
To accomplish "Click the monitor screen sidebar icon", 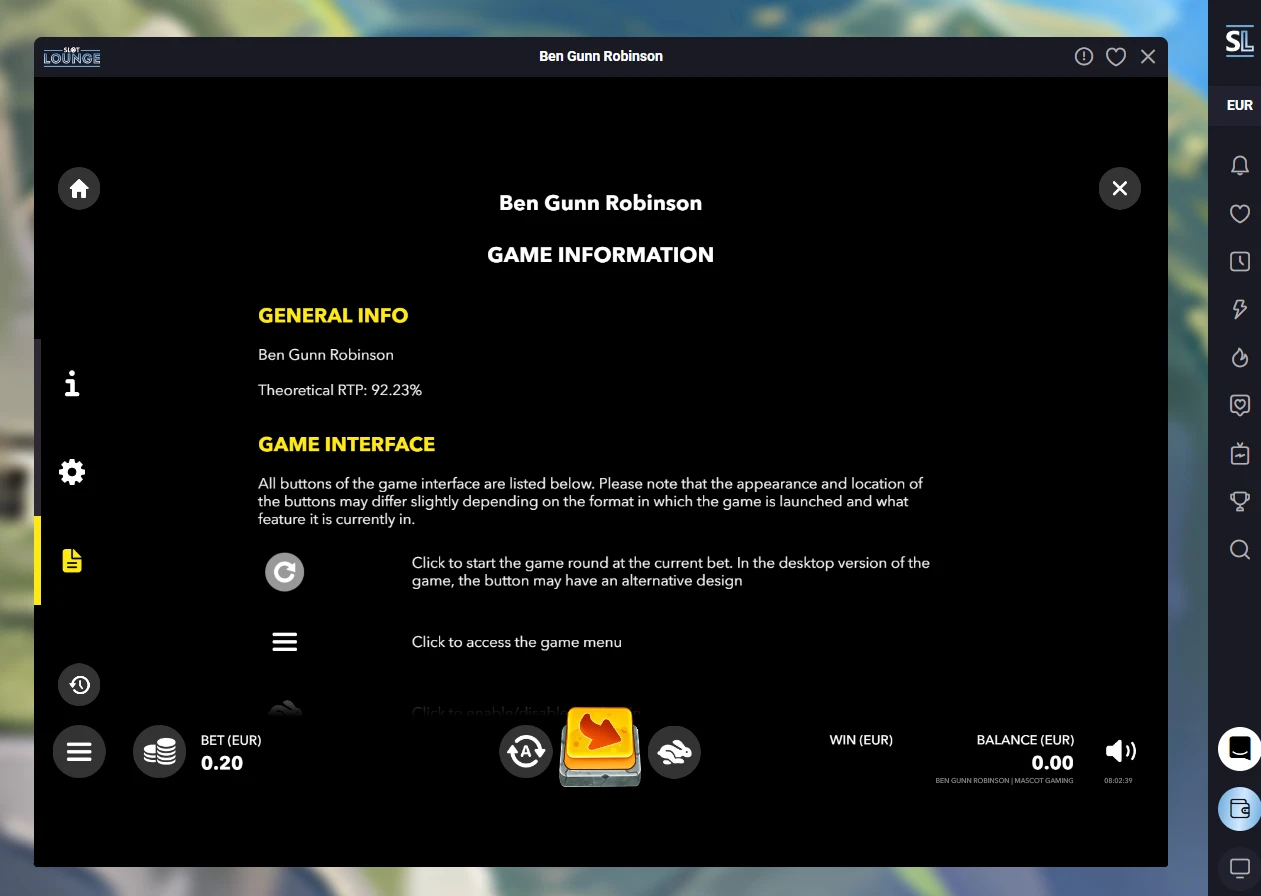I will [1240, 867].
